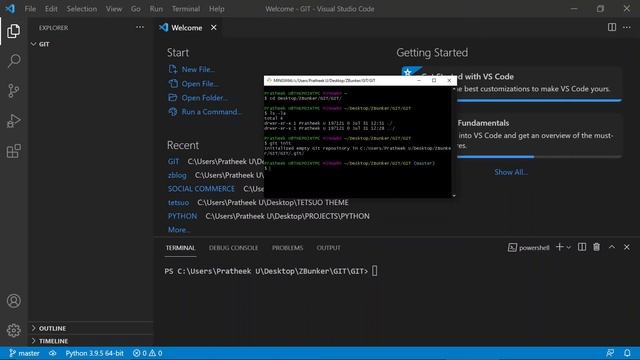Open the Go menu
The image size is (640, 360).
tap(136, 9)
